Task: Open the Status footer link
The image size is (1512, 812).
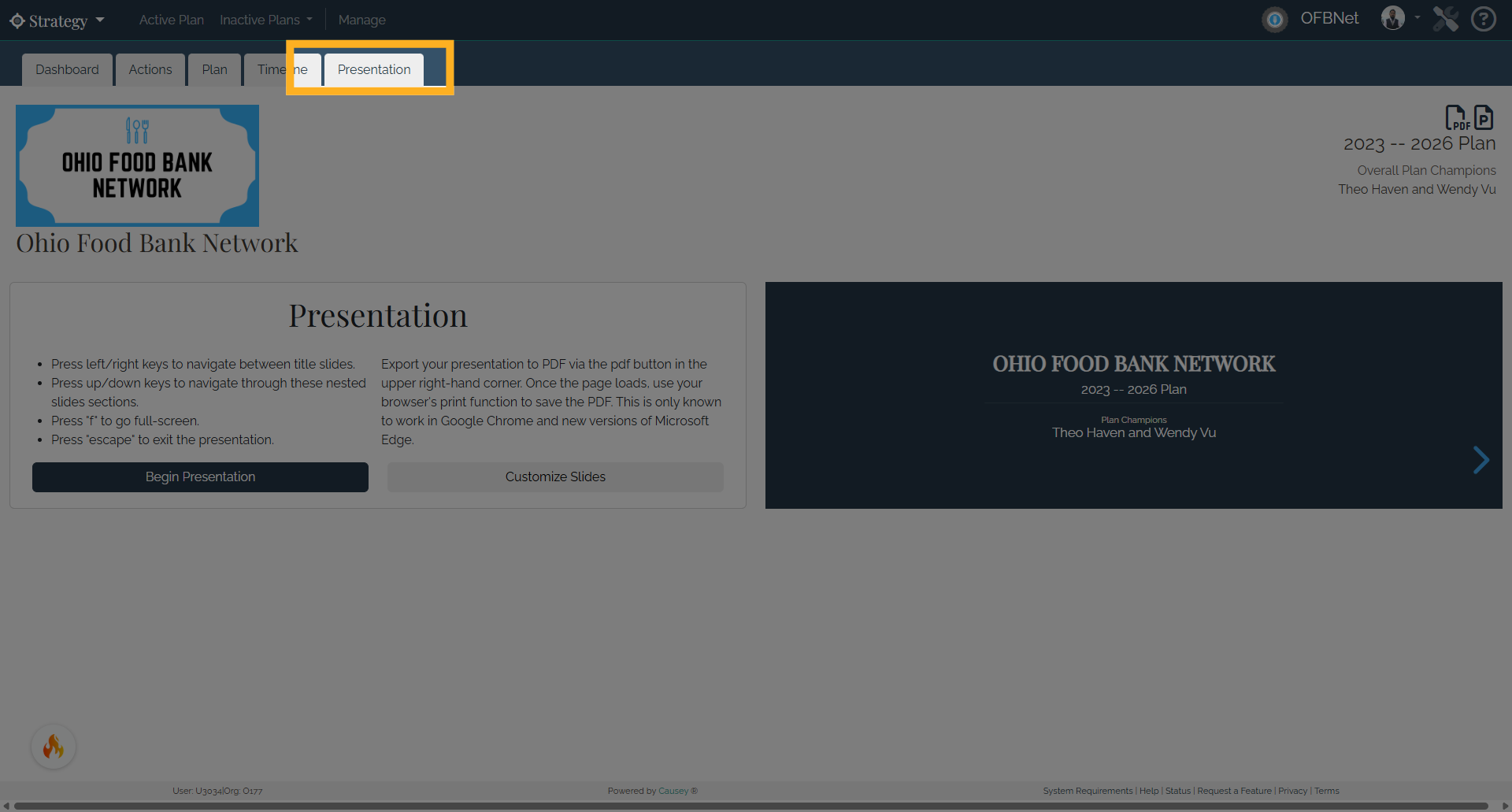Action: point(1178,791)
